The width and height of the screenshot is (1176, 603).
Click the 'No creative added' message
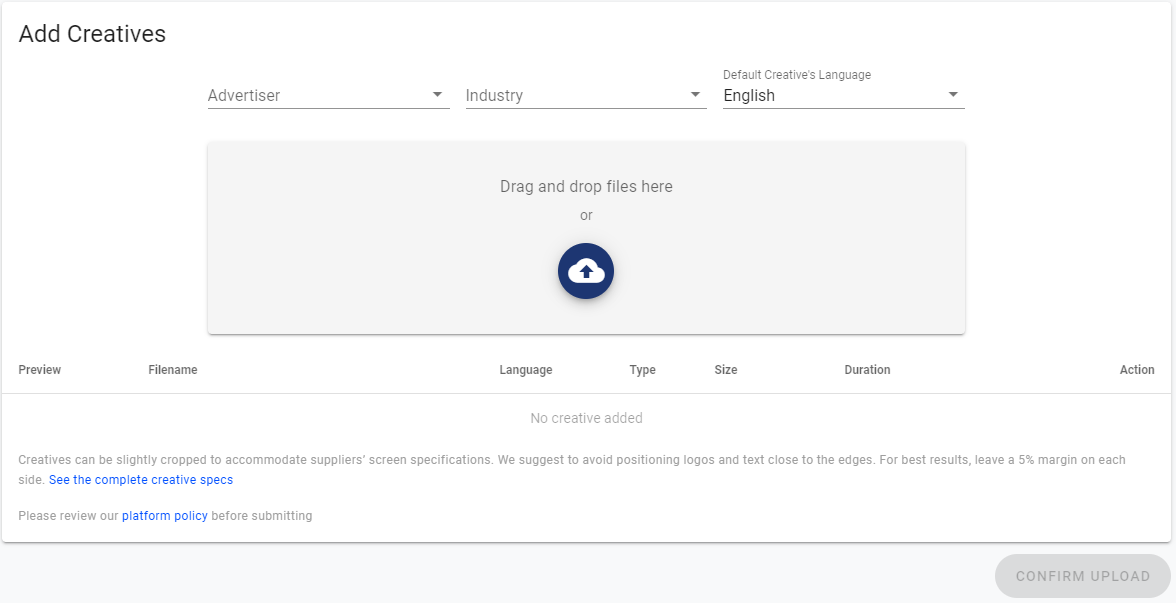coord(586,418)
